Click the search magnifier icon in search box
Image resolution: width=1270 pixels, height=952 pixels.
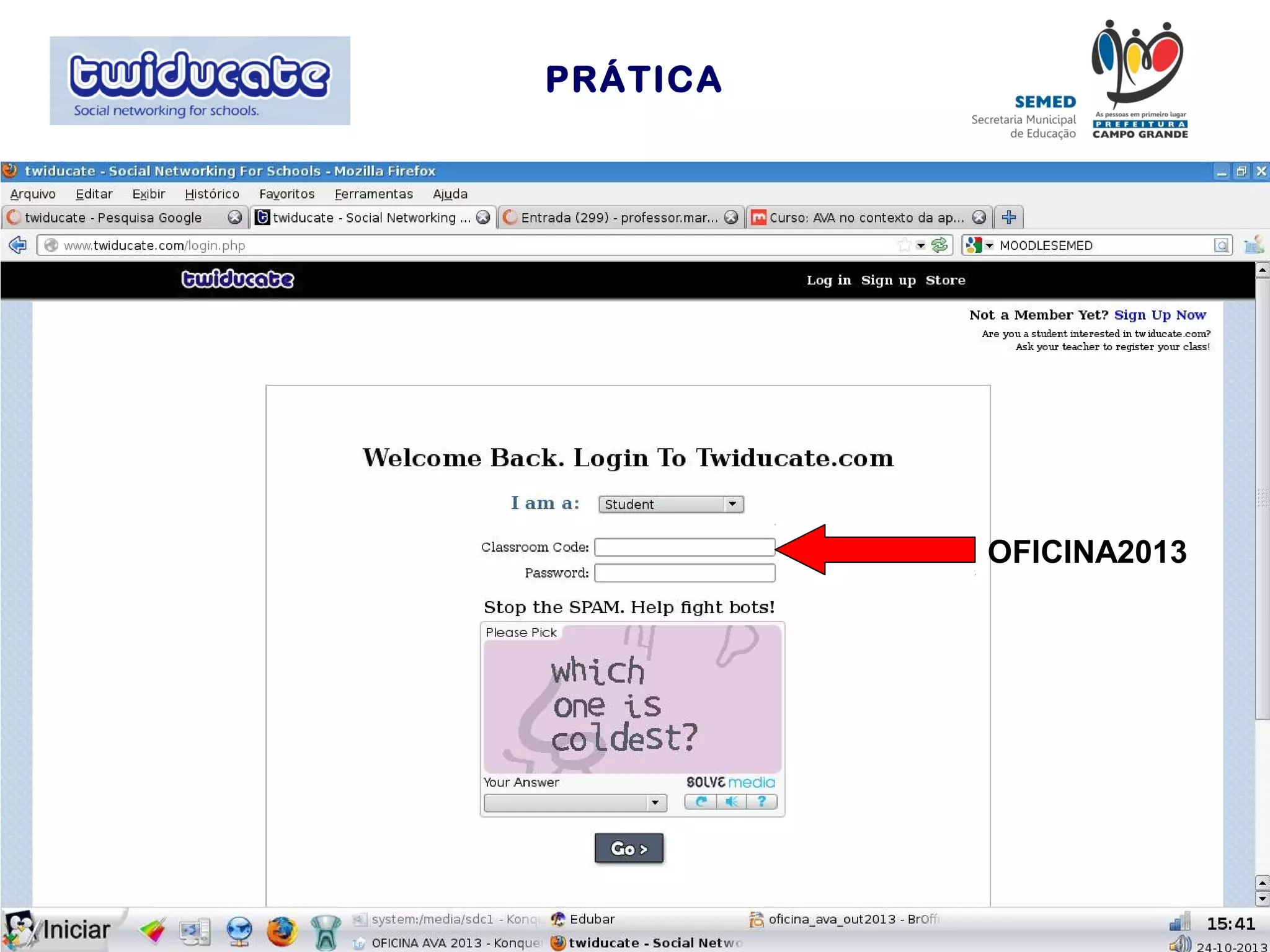1221,245
